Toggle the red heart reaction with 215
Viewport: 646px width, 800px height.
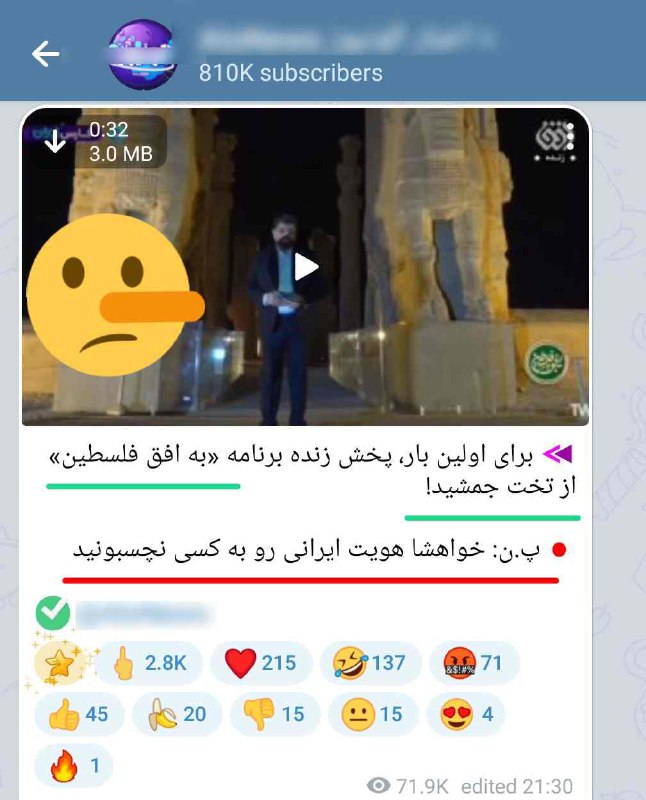[261, 663]
